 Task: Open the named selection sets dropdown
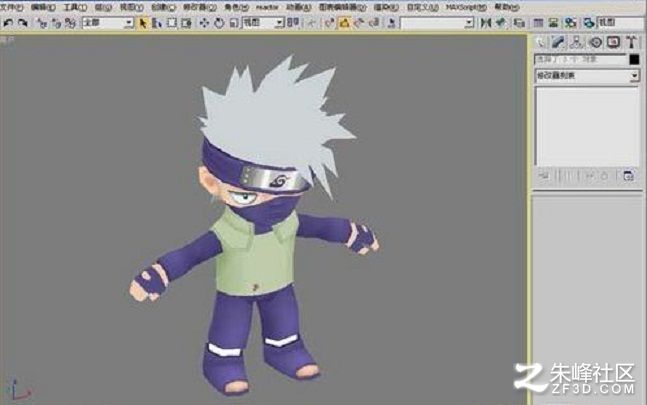click(437, 23)
